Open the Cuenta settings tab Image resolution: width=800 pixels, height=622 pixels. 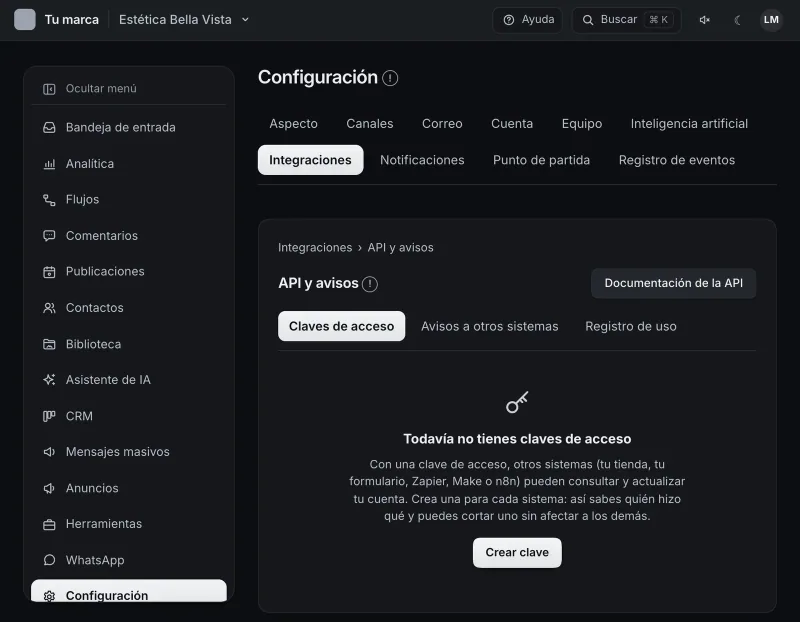(512, 123)
